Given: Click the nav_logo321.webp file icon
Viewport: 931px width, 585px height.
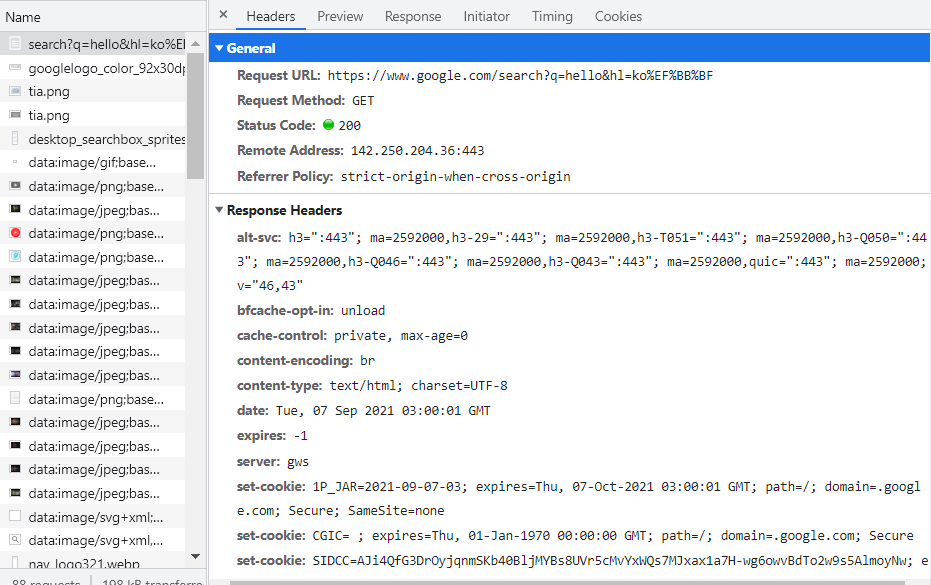Looking at the screenshot, I should click(15, 562).
